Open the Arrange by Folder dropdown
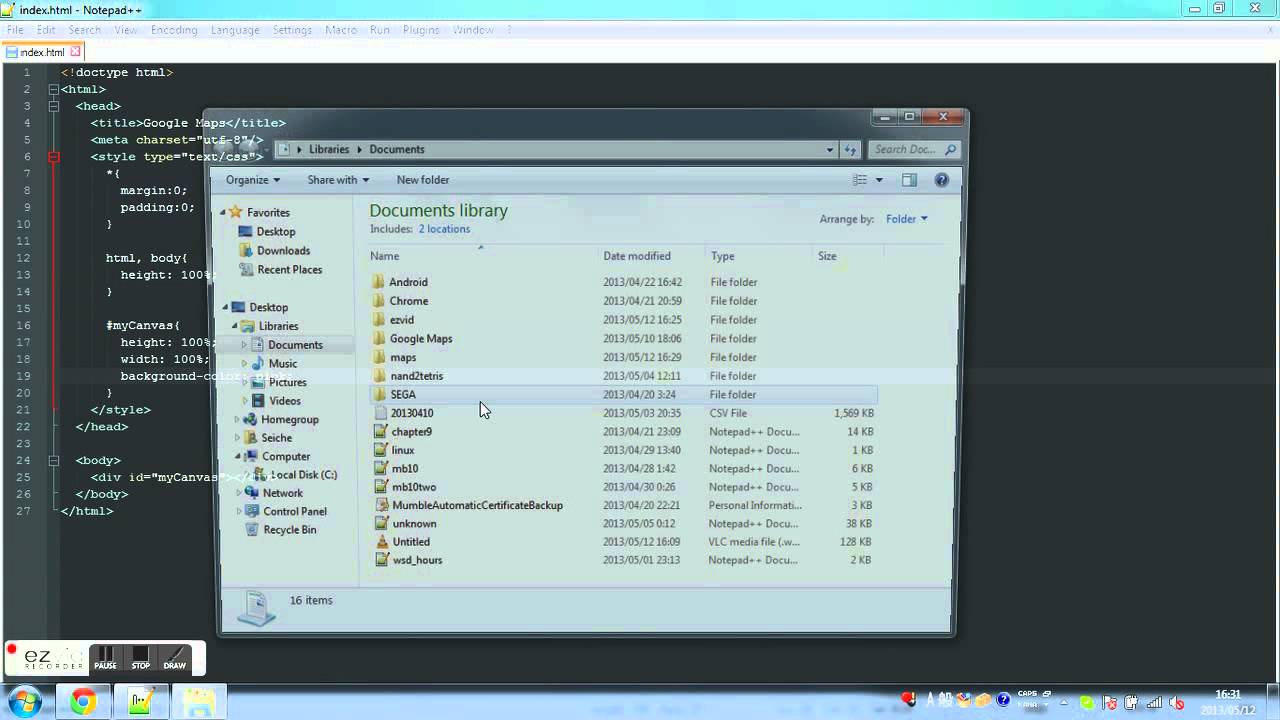Viewport: 1280px width, 720px height. click(x=907, y=219)
